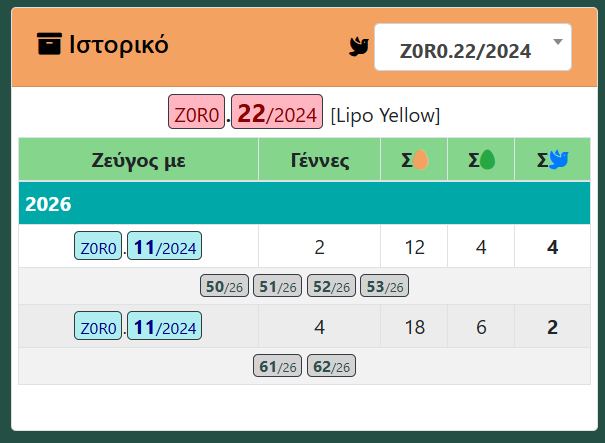Select offspring chip 53/26
Image resolution: width=605 pixels, height=443 pixels.
[384, 286]
